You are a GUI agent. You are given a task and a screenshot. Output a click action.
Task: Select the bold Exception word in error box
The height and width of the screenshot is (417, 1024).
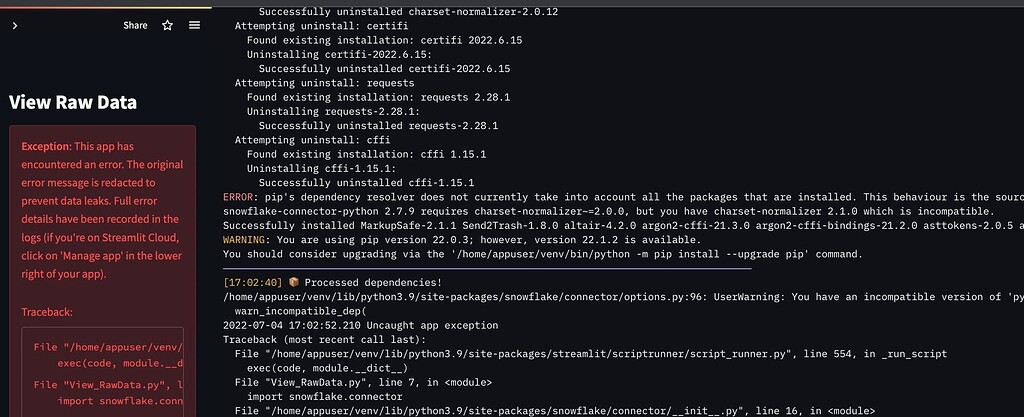tap(45, 146)
